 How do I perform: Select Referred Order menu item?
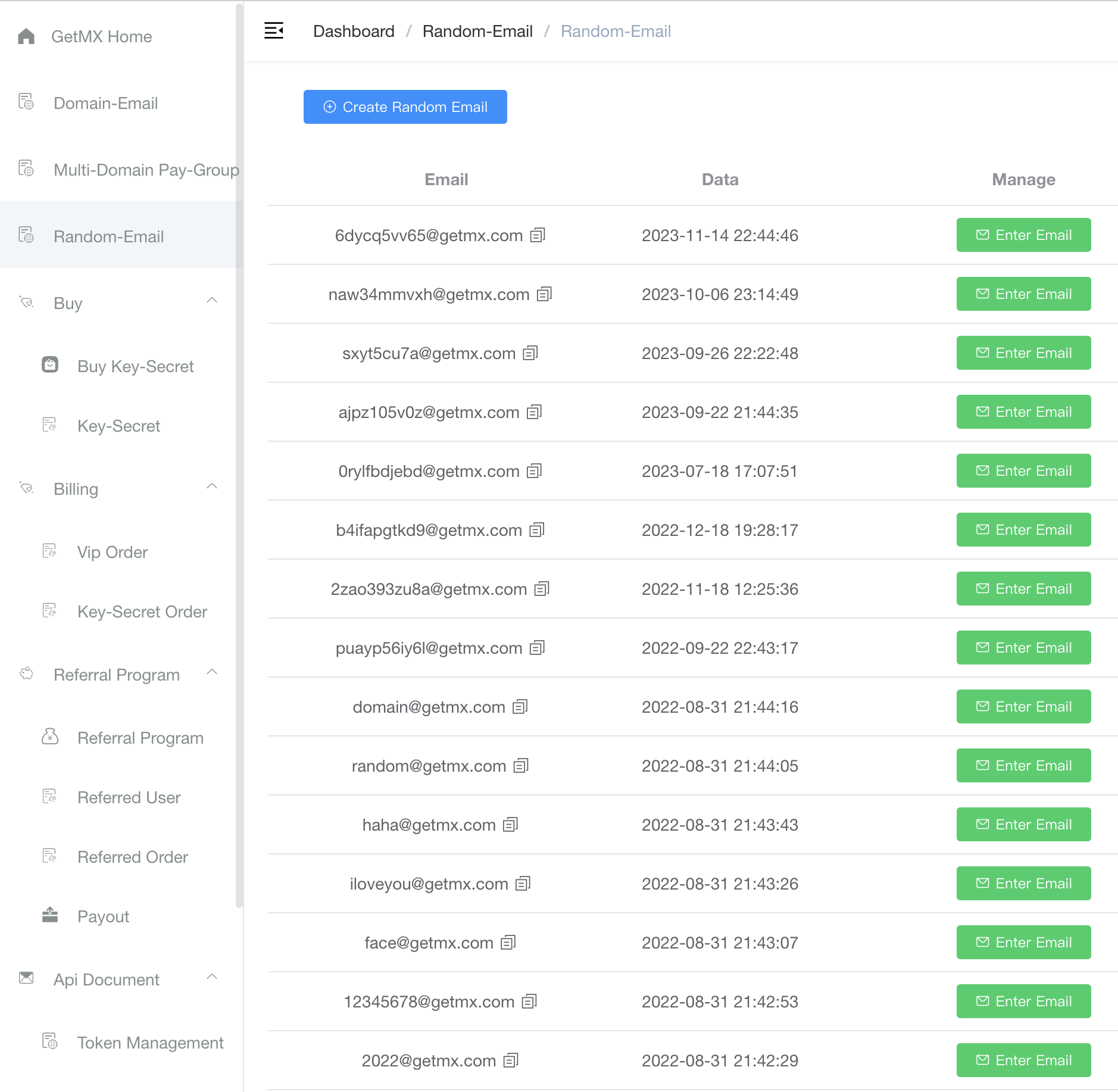(121, 857)
